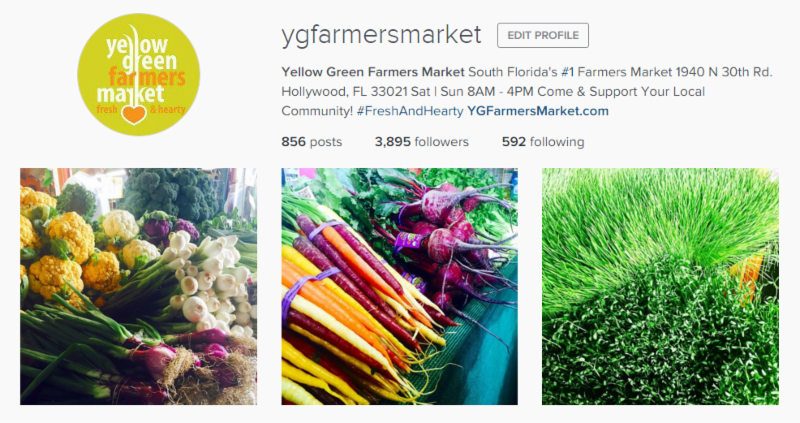800x423 pixels.
Task: Click the 'farmers' orange text in the logo
Action: click(x=147, y=78)
